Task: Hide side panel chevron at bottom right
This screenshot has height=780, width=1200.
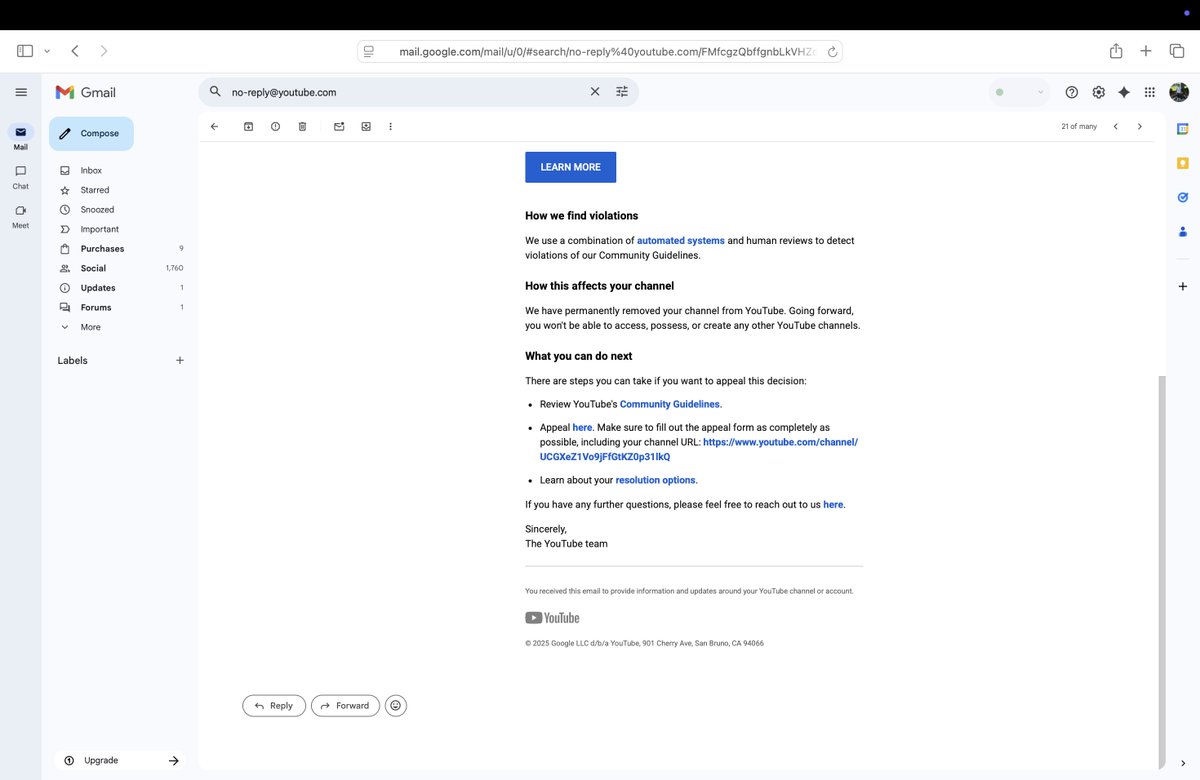Action: pos(1183,764)
